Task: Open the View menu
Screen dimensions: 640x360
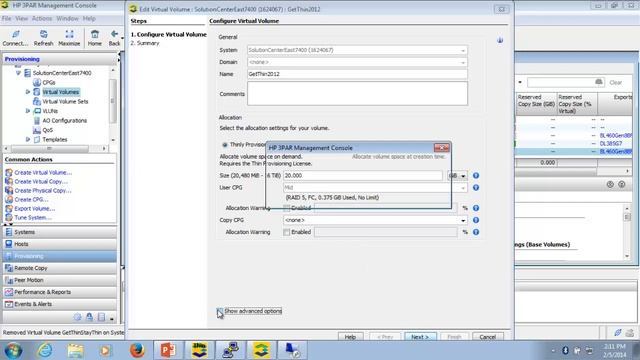Action: pos(22,19)
